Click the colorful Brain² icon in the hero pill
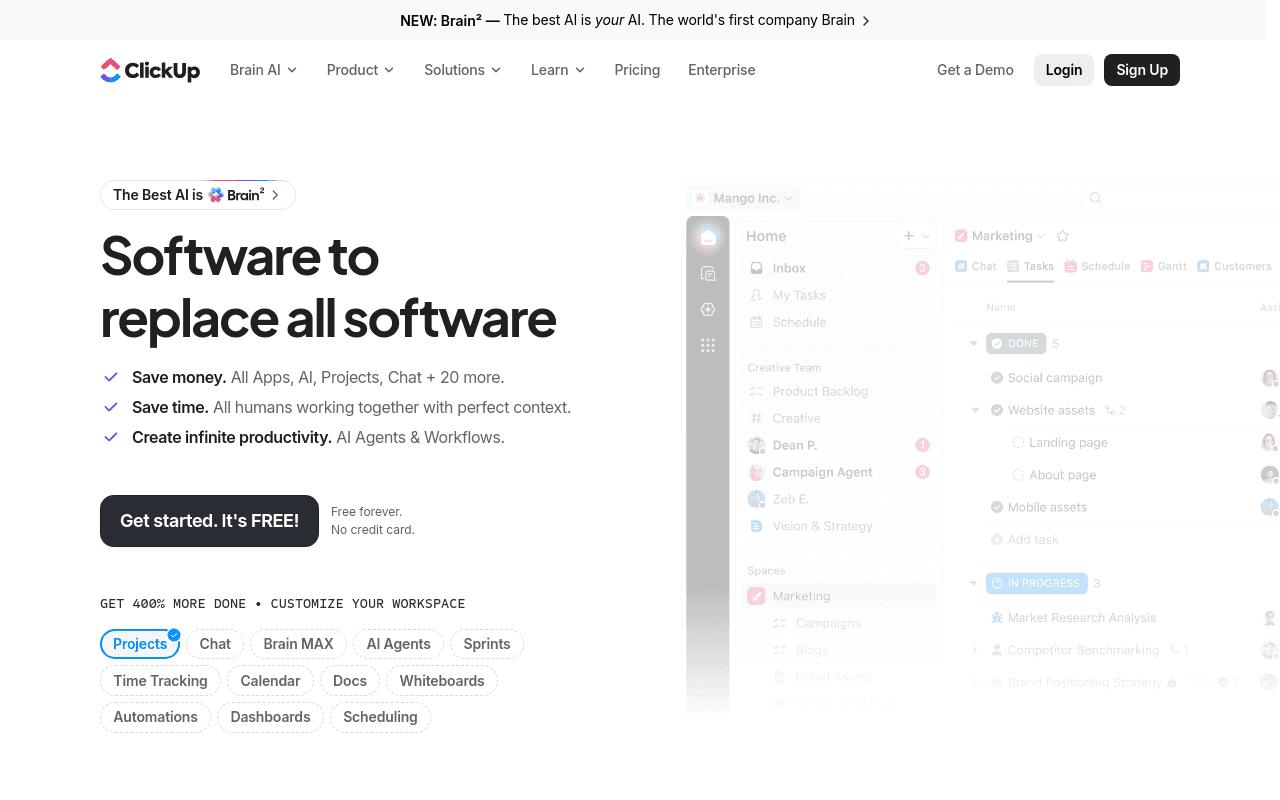 [216, 195]
